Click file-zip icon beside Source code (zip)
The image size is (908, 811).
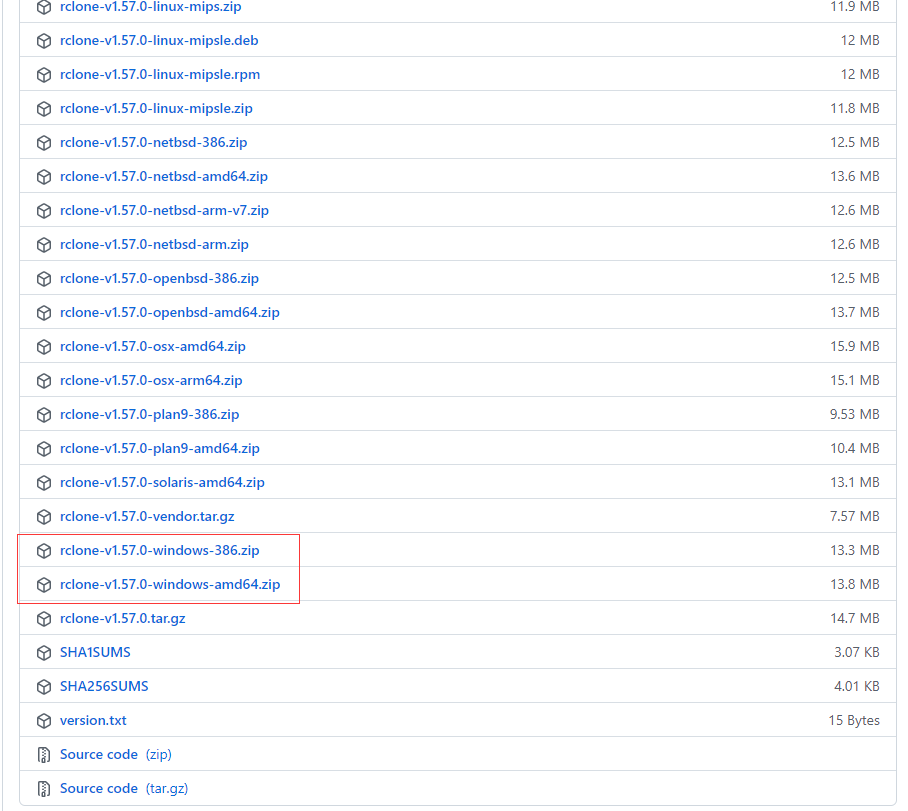[x=43, y=755]
